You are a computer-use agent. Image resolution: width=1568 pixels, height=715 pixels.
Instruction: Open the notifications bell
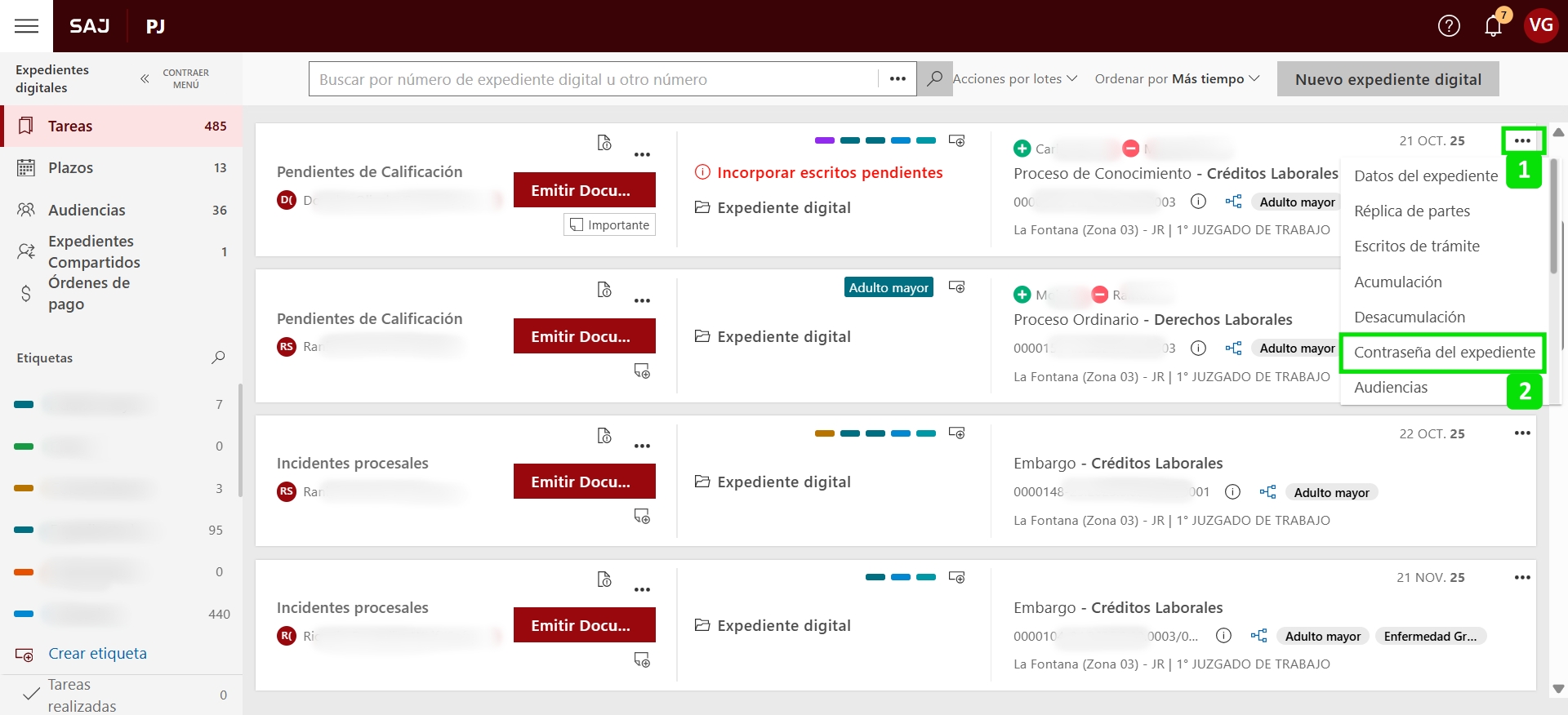tap(1493, 26)
